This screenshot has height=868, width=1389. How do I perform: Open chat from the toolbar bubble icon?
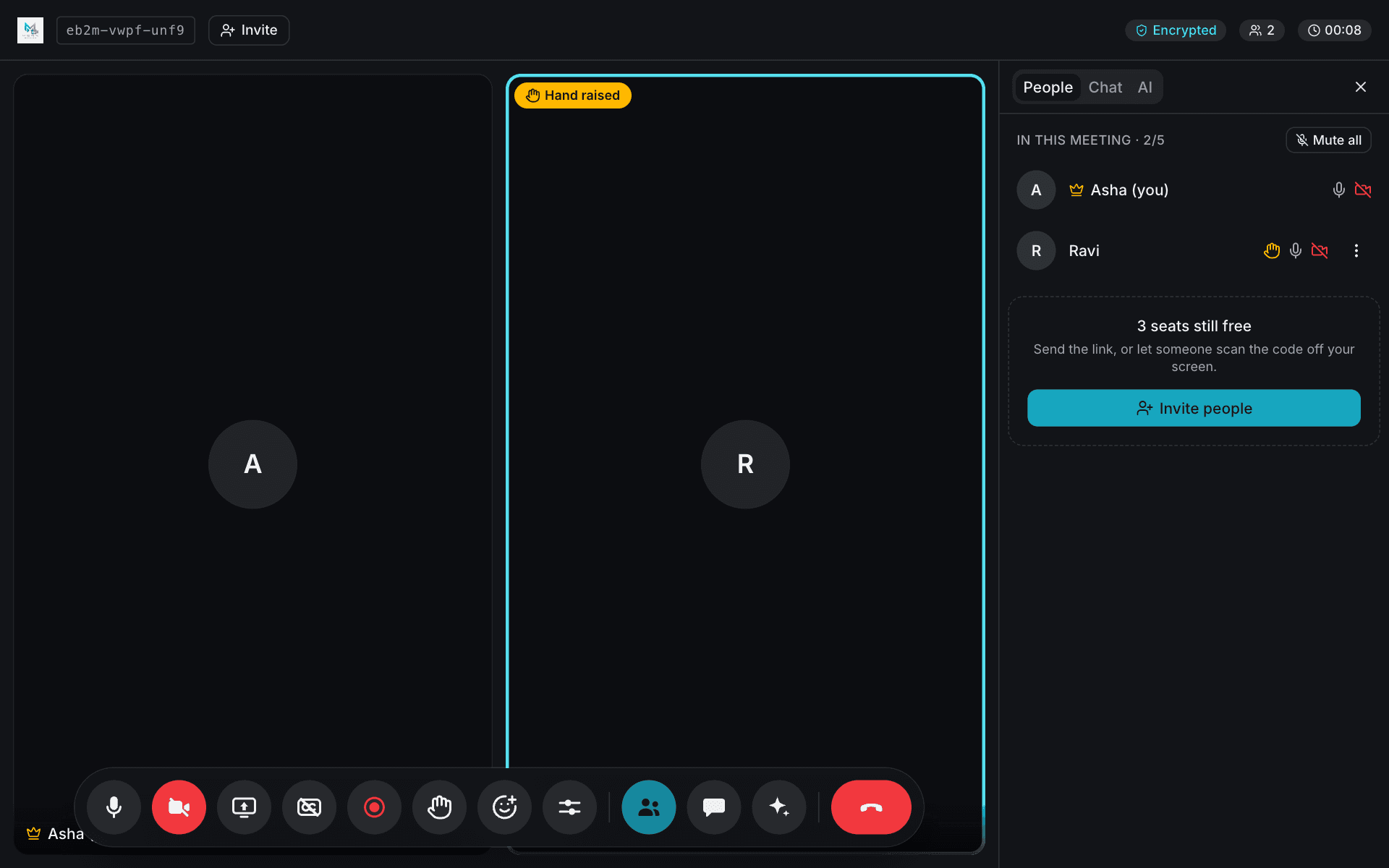click(714, 807)
